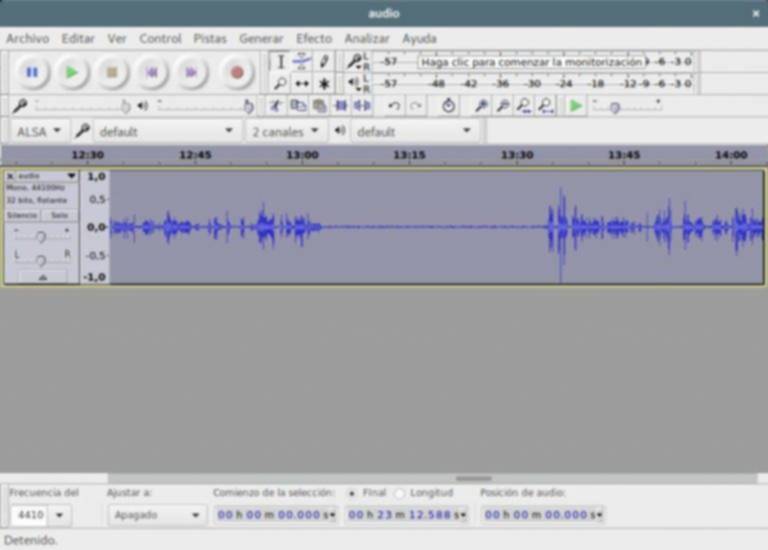The width and height of the screenshot is (768, 550).
Task: Close the audio track with X
Action: click(10, 175)
